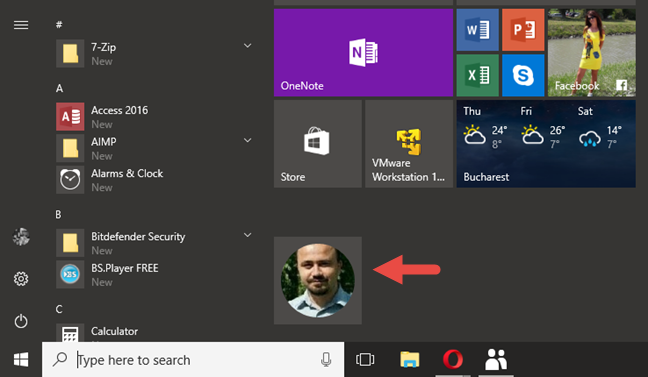Open the Calculator app
The image size is (648, 377).
(x=155, y=332)
